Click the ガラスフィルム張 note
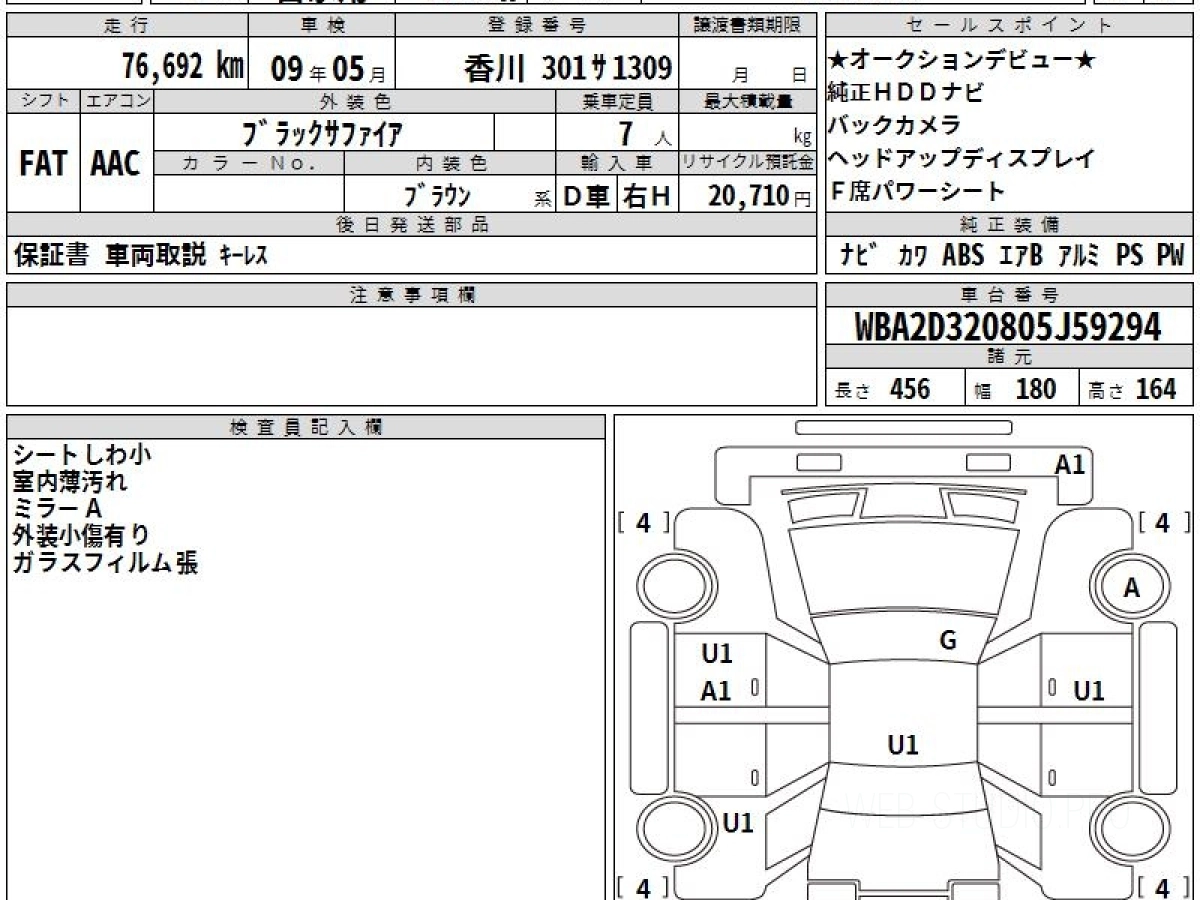 [x=105, y=563]
